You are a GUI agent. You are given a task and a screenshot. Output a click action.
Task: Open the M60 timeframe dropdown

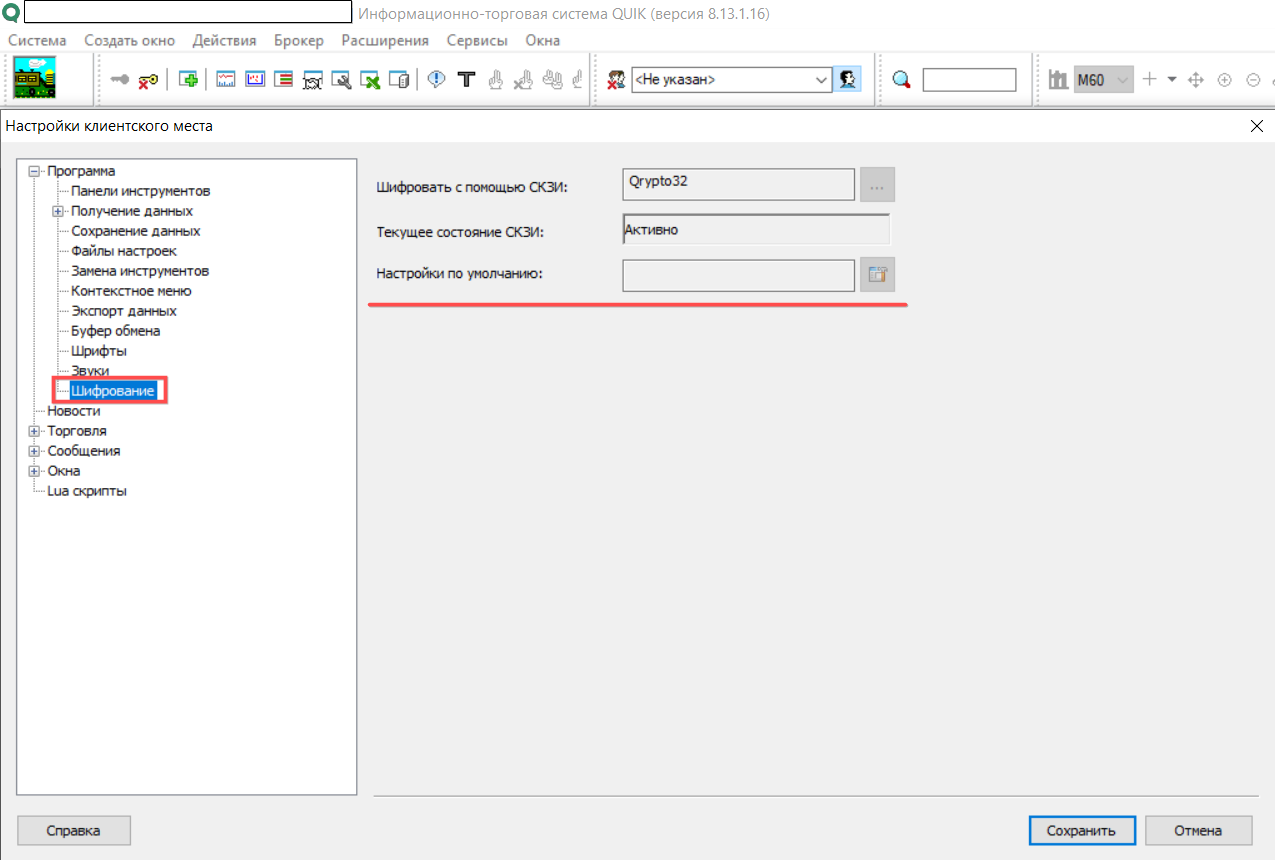pos(1104,80)
